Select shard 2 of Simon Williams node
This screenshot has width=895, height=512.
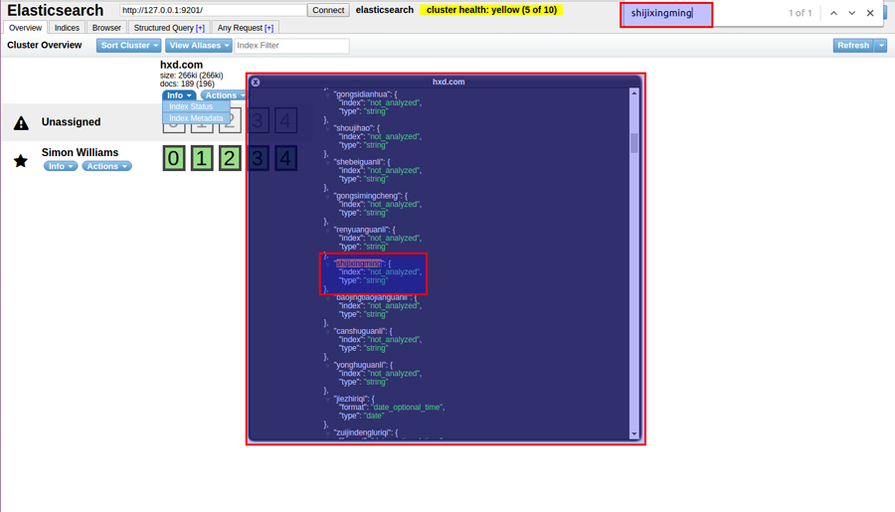(229, 158)
